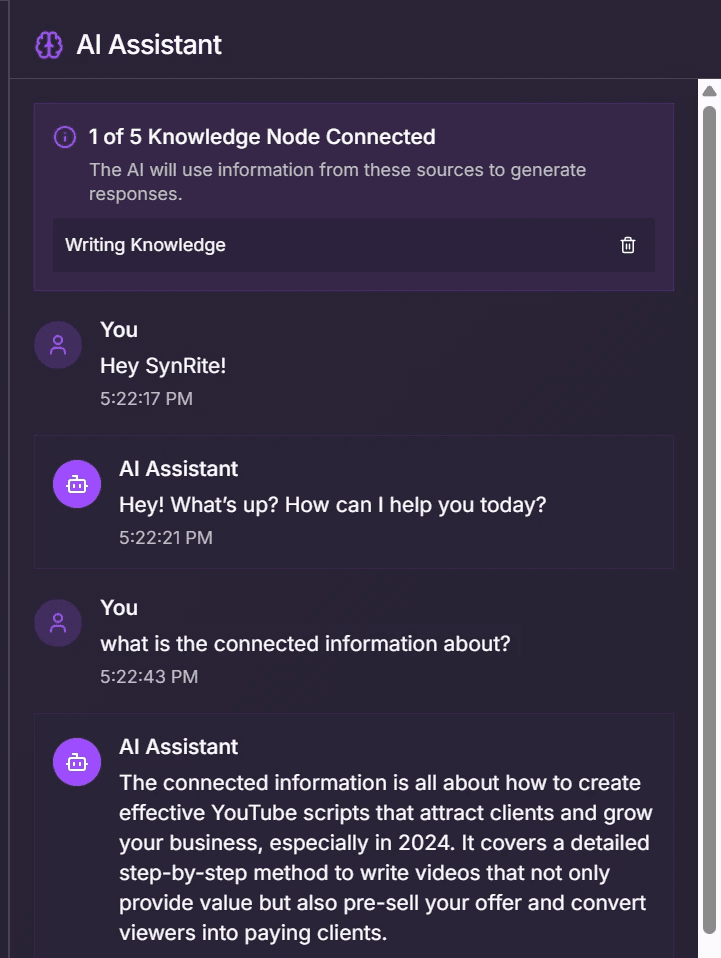Click the assistant's YouTube scripts response text
Image resolution: width=721 pixels, height=958 pixels.
point(386,858)
